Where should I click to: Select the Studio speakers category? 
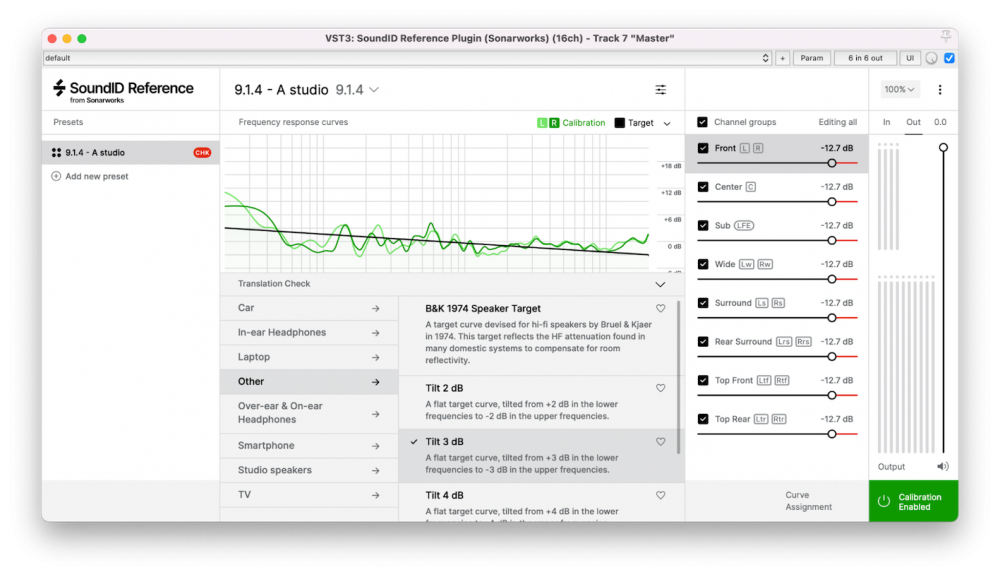pyautogui.click(x=309, y=470)
